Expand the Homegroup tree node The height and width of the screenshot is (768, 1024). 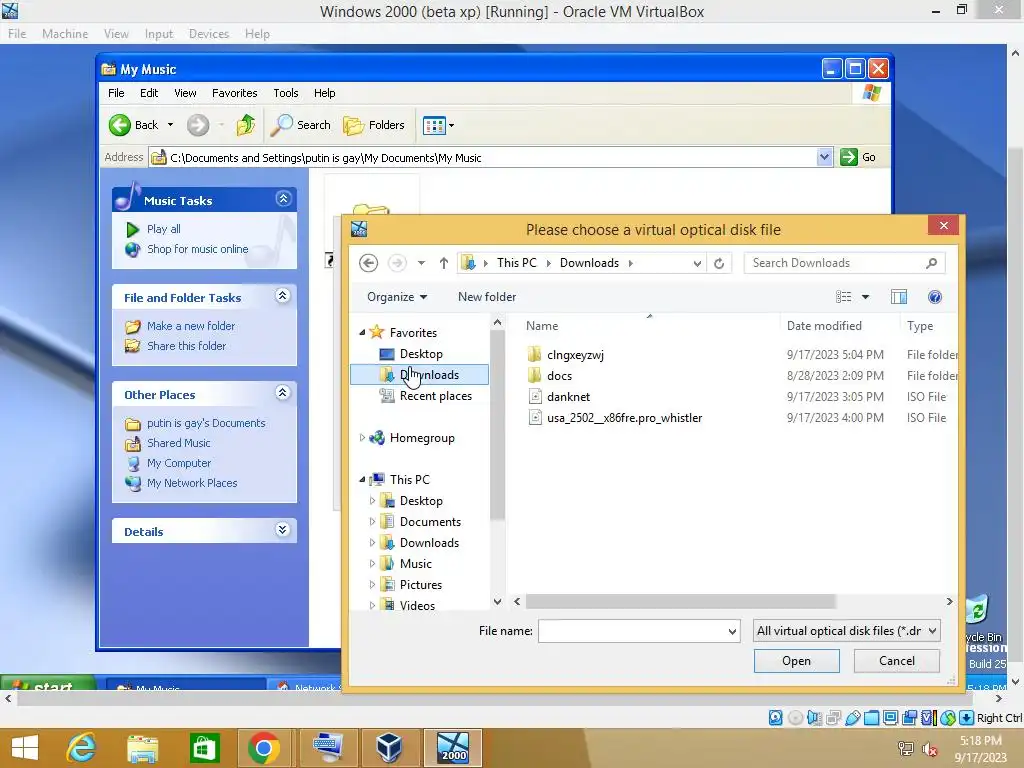point(362,438)
